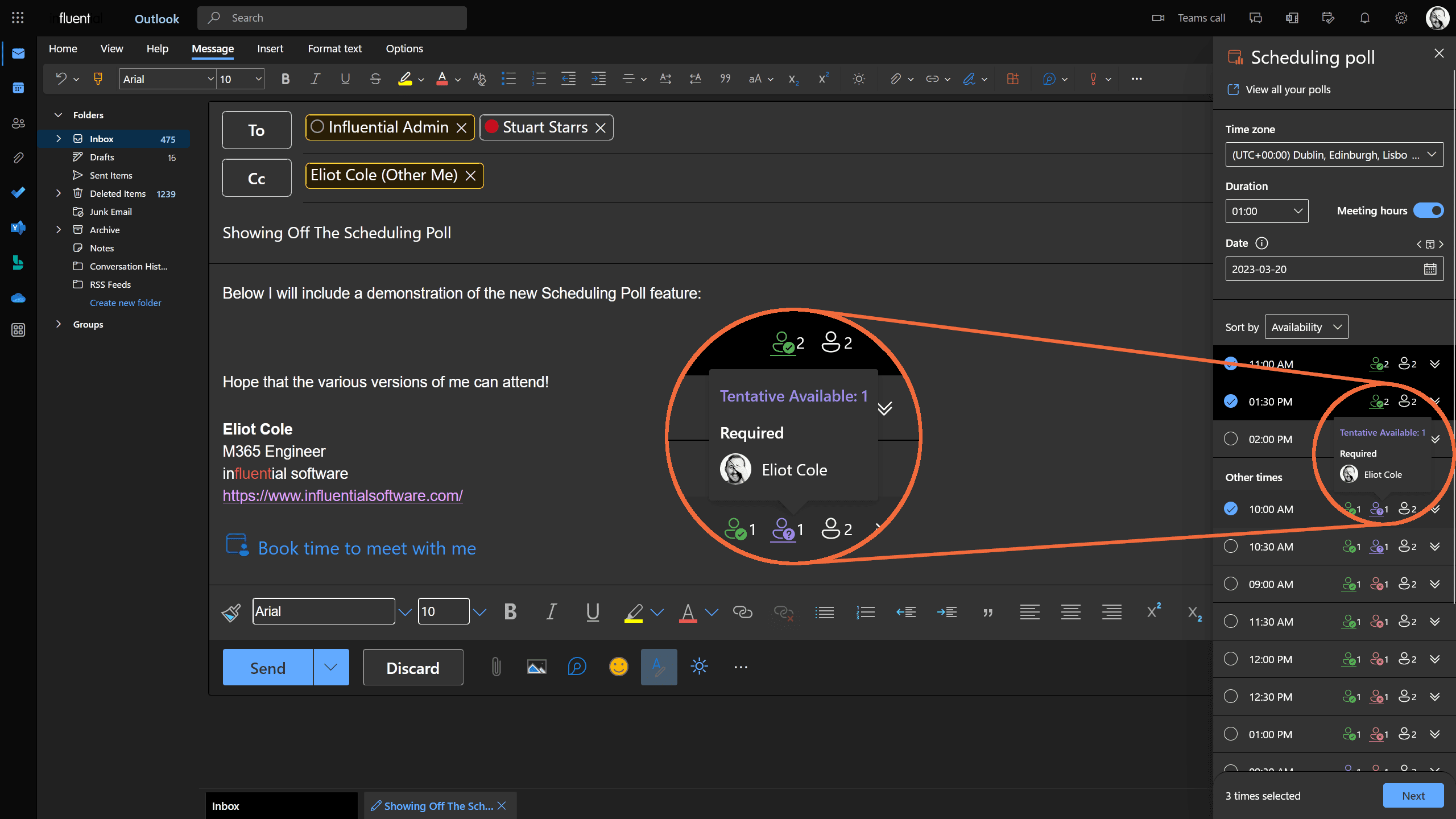Apply Superscript in the ribbon
The width and height of the screenshot is (1456, 819).
823,78
